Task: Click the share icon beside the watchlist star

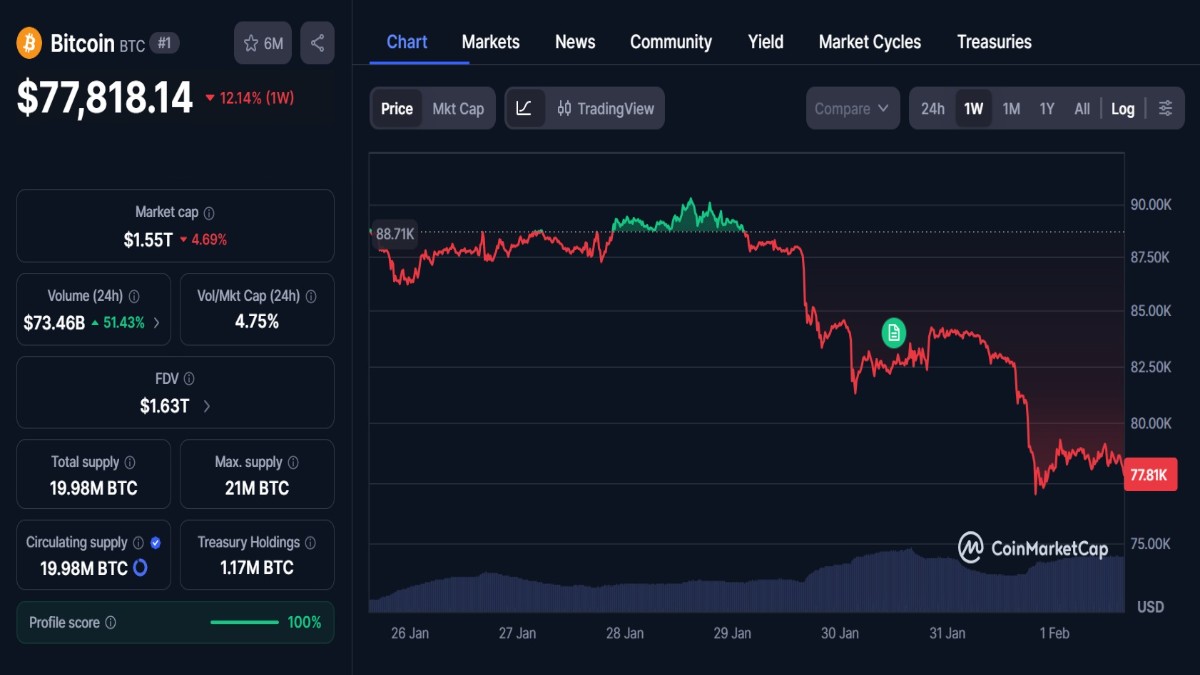Action: pos(317,42)
